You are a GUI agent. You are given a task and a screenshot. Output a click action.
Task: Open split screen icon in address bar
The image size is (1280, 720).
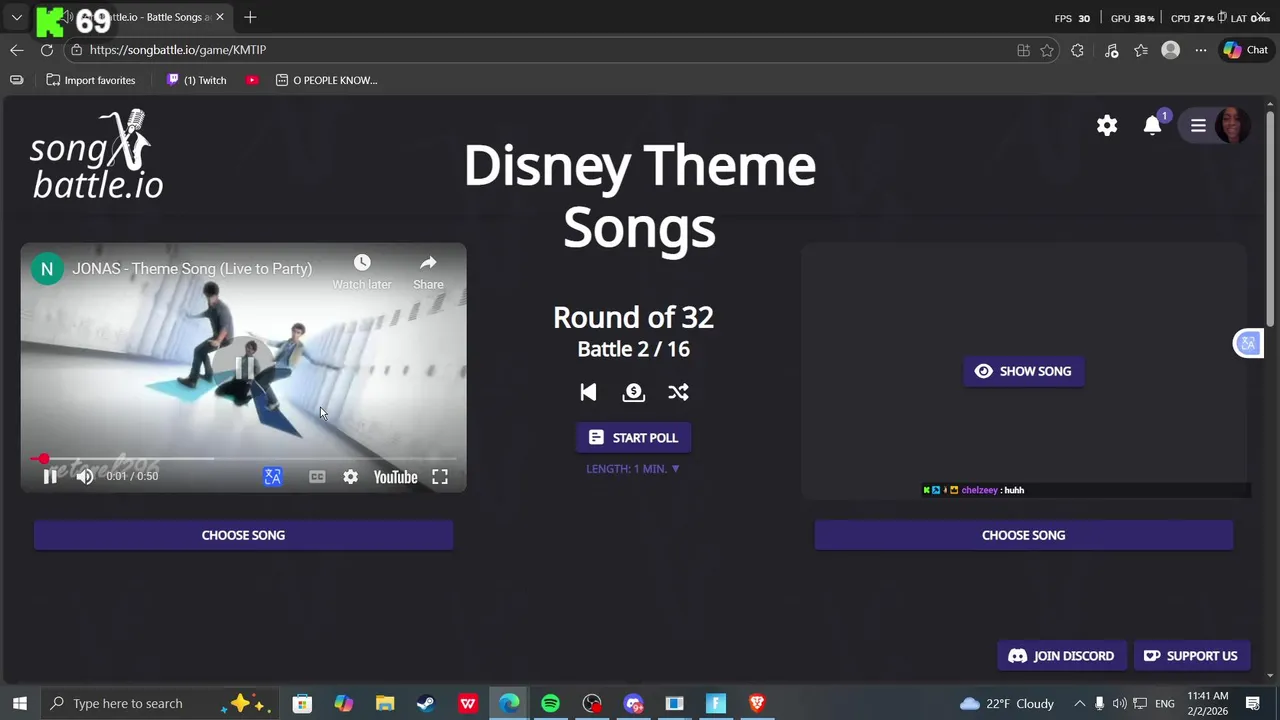[1023, 50]
